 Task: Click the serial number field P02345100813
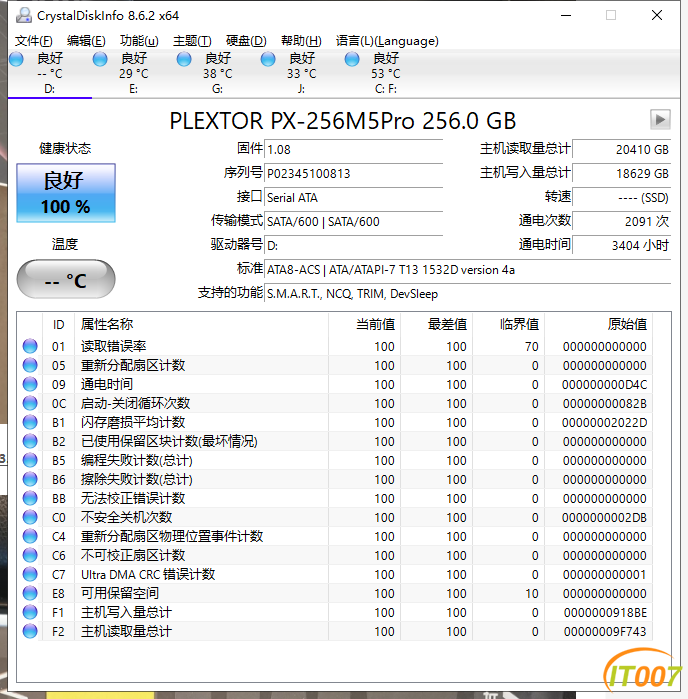pos(354,173)
